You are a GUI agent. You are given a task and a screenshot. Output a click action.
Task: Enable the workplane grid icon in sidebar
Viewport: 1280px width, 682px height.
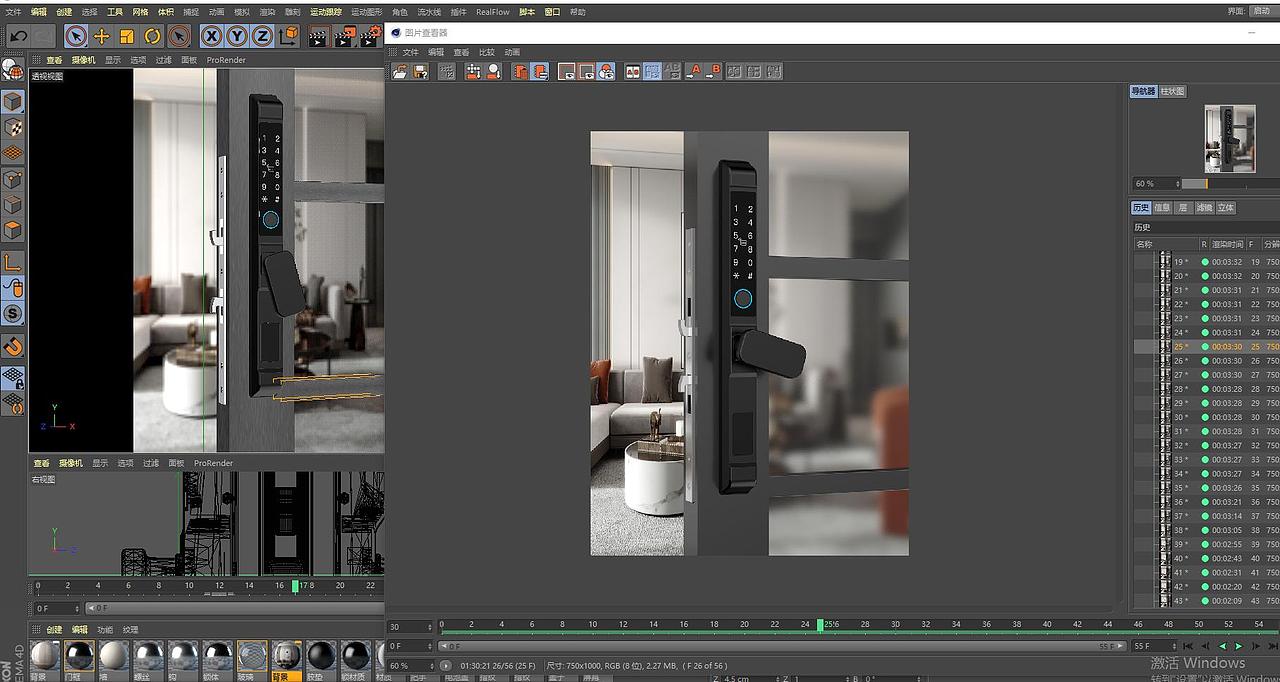[13, 153]
